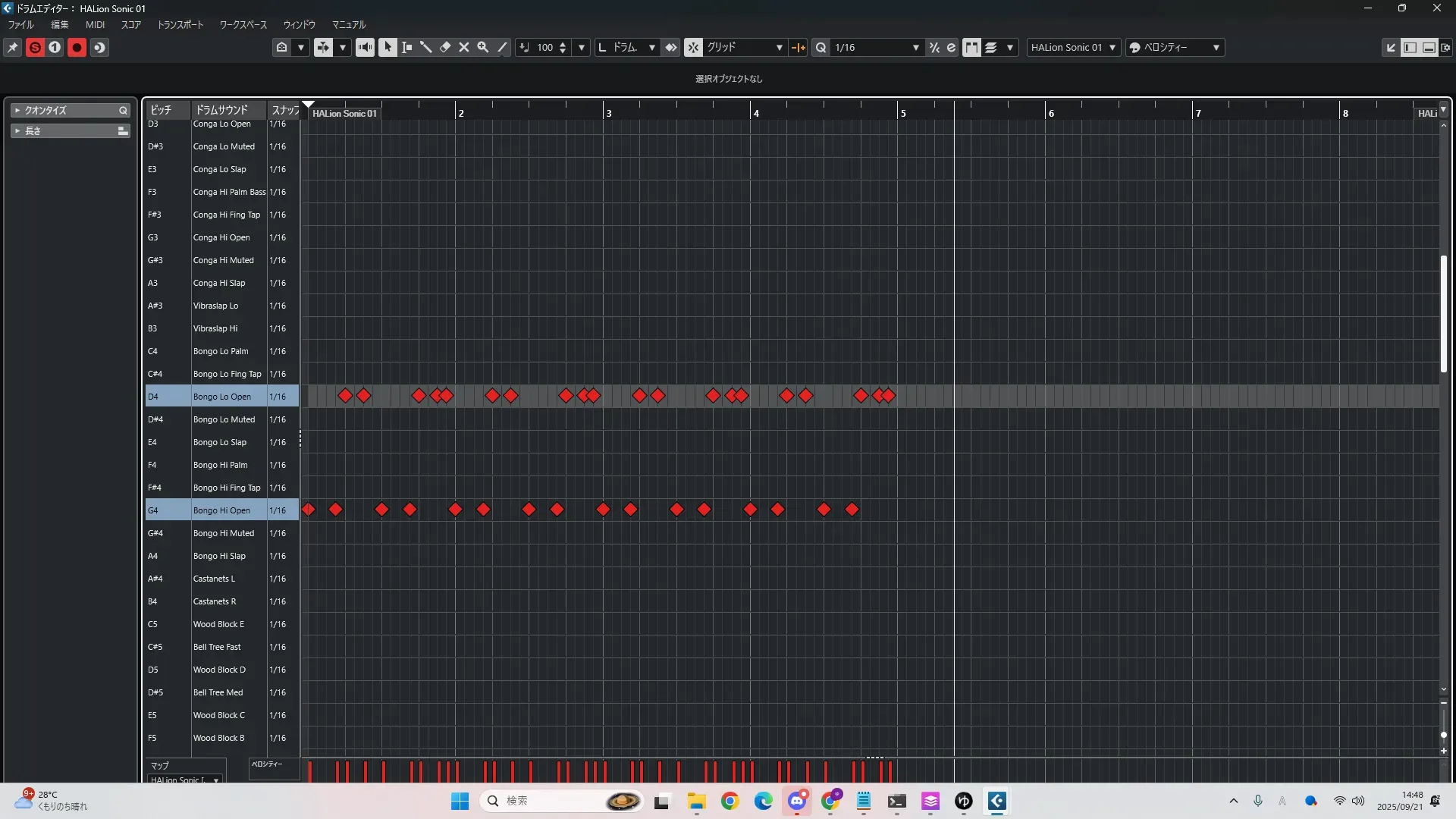Click the vertical scrollbar of the note grid
This screenshot has width=1456, height=819.
tap(1443, 314)
